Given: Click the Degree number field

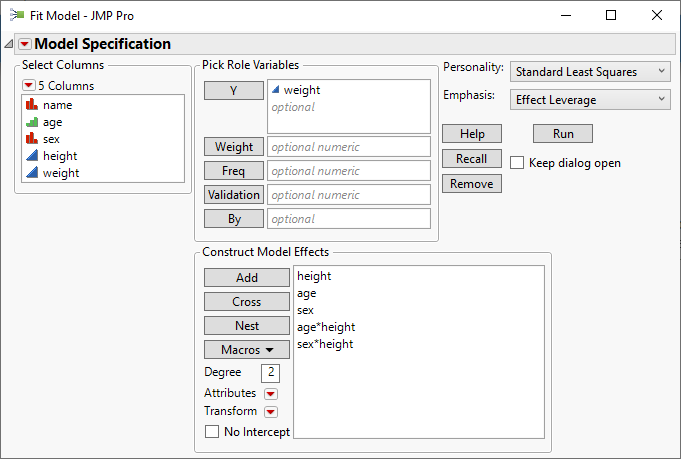Looking at the screenshot, I should coord(270,373).
